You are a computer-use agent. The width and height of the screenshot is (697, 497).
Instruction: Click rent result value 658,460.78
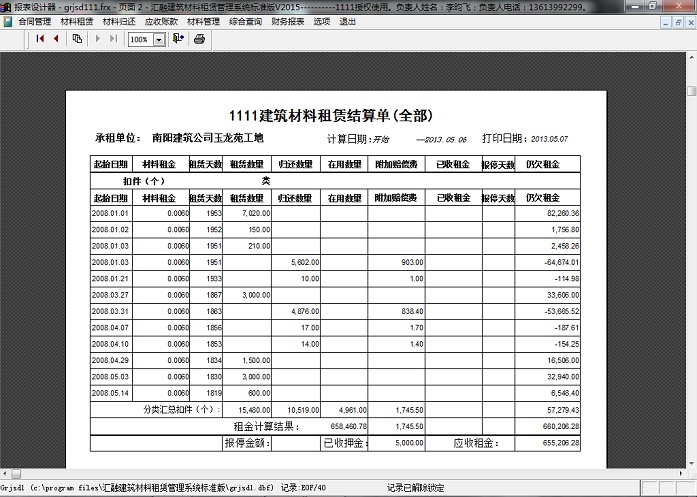(x=348, y=426)
